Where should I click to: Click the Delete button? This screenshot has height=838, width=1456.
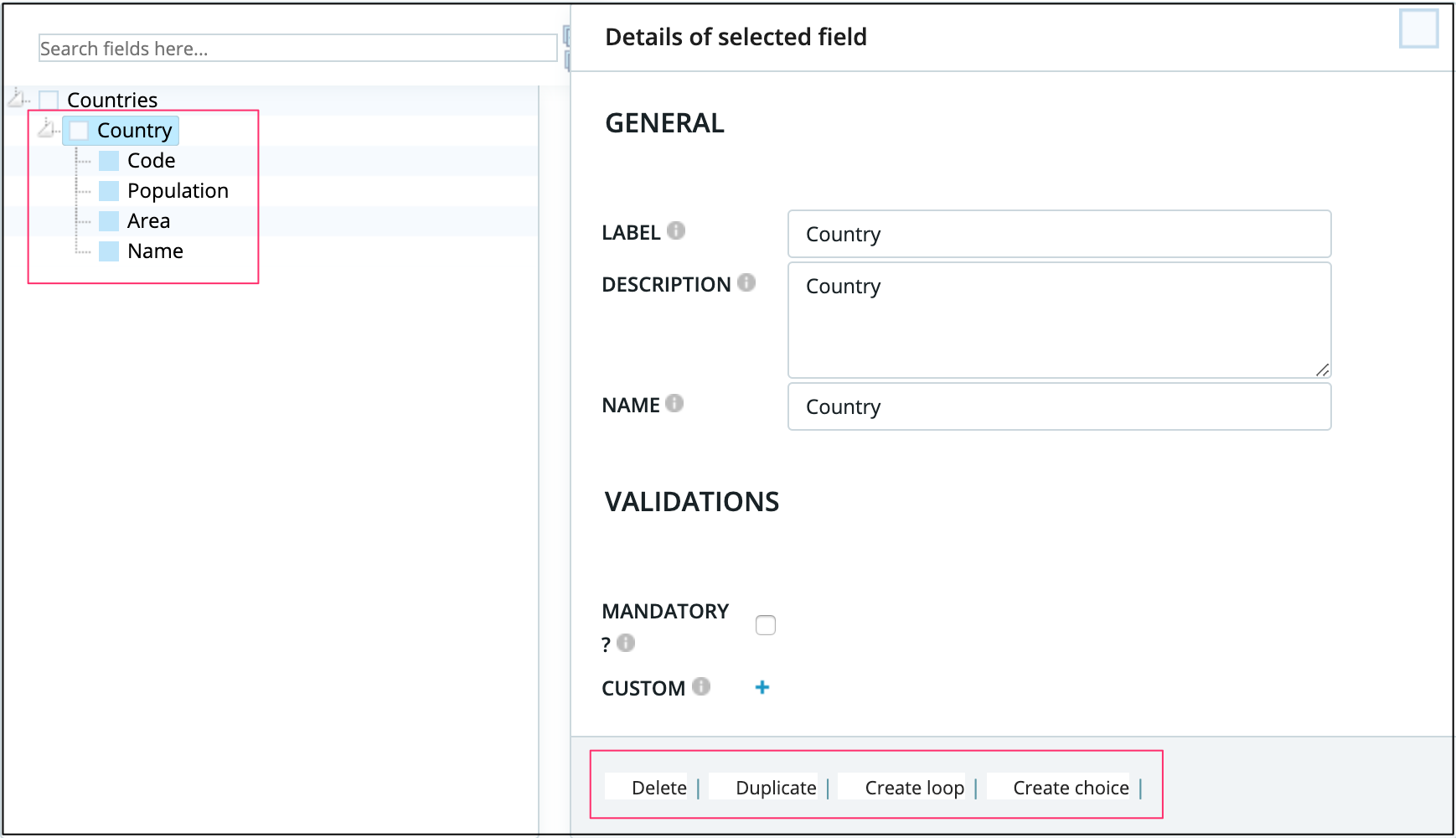[x=646, y=787]
